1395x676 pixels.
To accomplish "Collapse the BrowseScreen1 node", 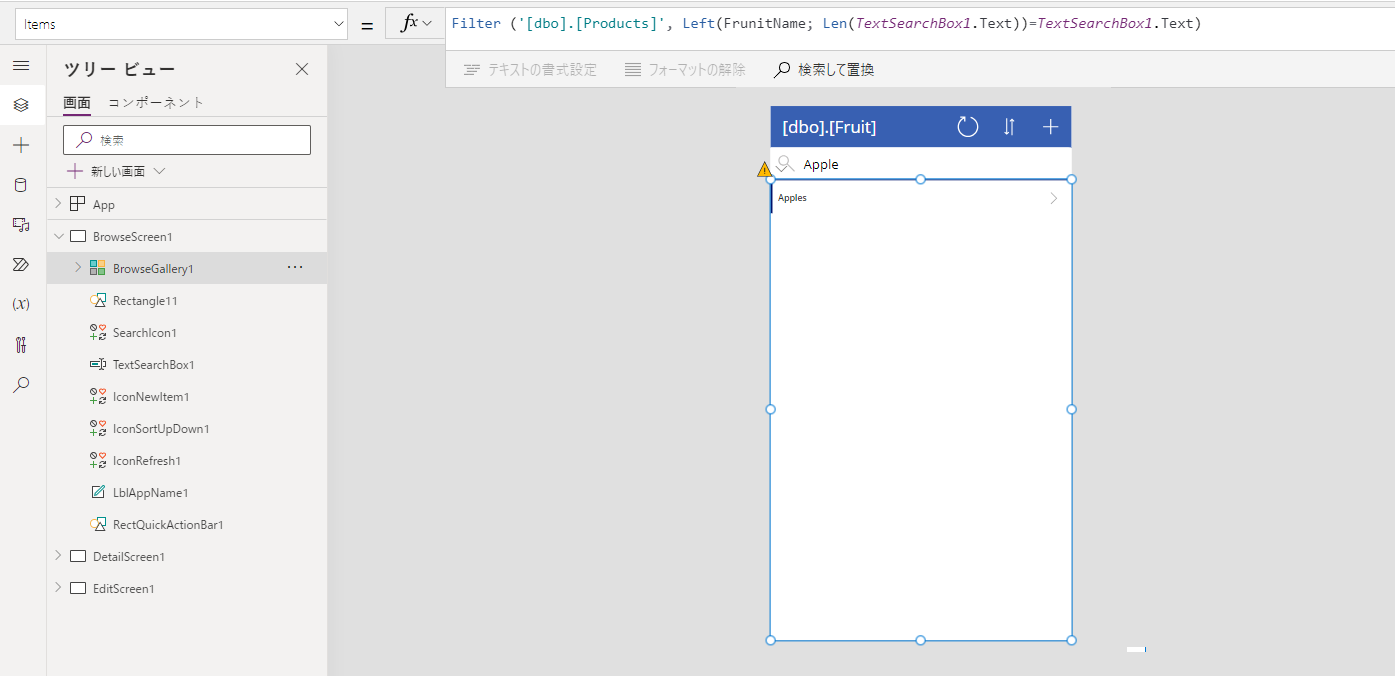I will point(58,236).
